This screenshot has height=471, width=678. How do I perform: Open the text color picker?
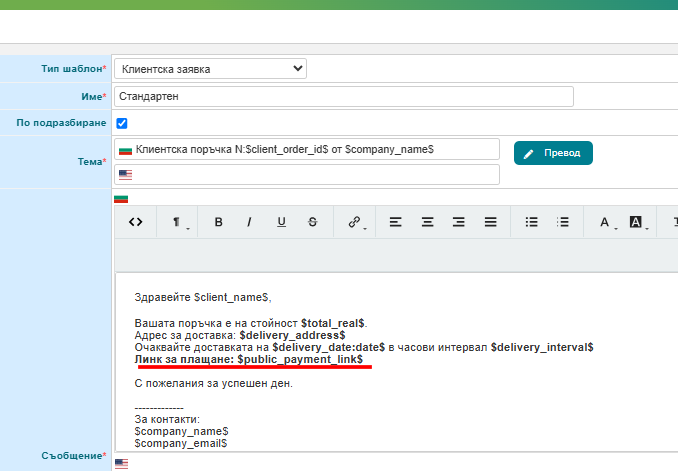(x=606, y=222)
